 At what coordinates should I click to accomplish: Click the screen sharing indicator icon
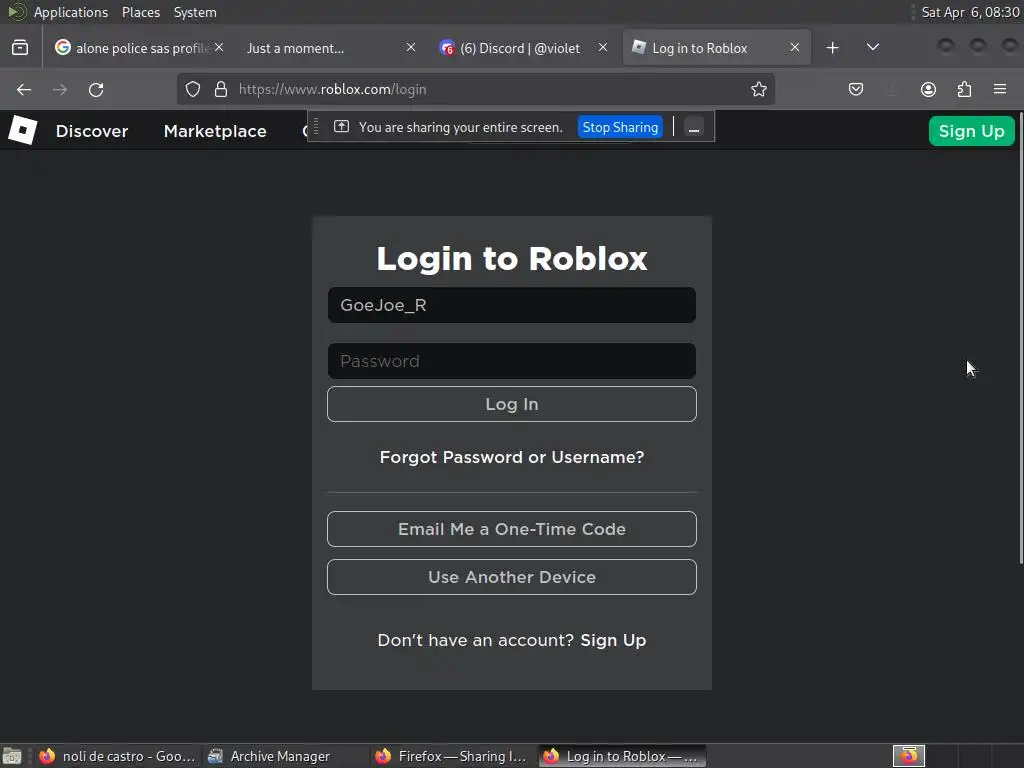(341, 127)
